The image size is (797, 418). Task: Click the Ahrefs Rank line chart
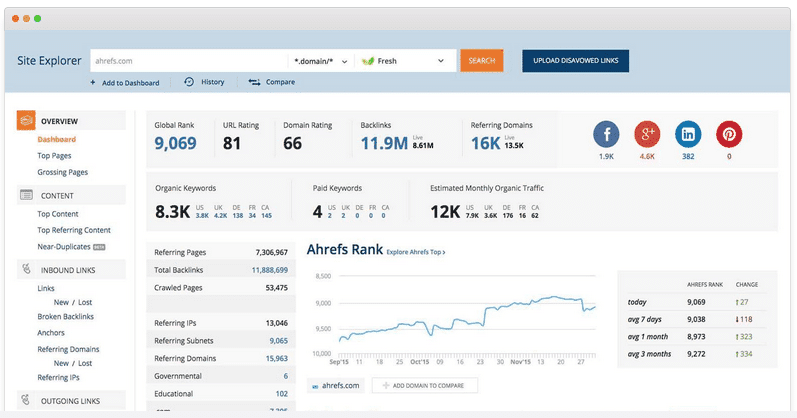467,315
